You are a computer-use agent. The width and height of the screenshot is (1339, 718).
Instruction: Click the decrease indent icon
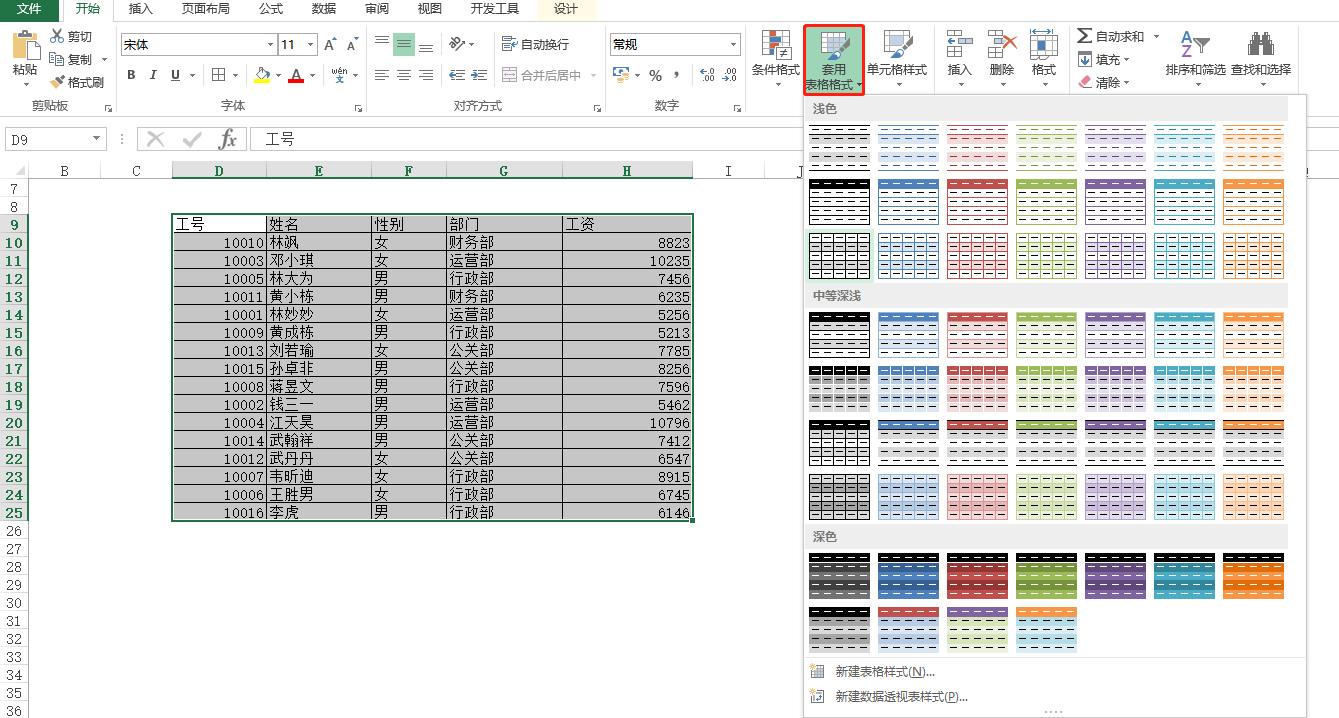tap(457, 75)
